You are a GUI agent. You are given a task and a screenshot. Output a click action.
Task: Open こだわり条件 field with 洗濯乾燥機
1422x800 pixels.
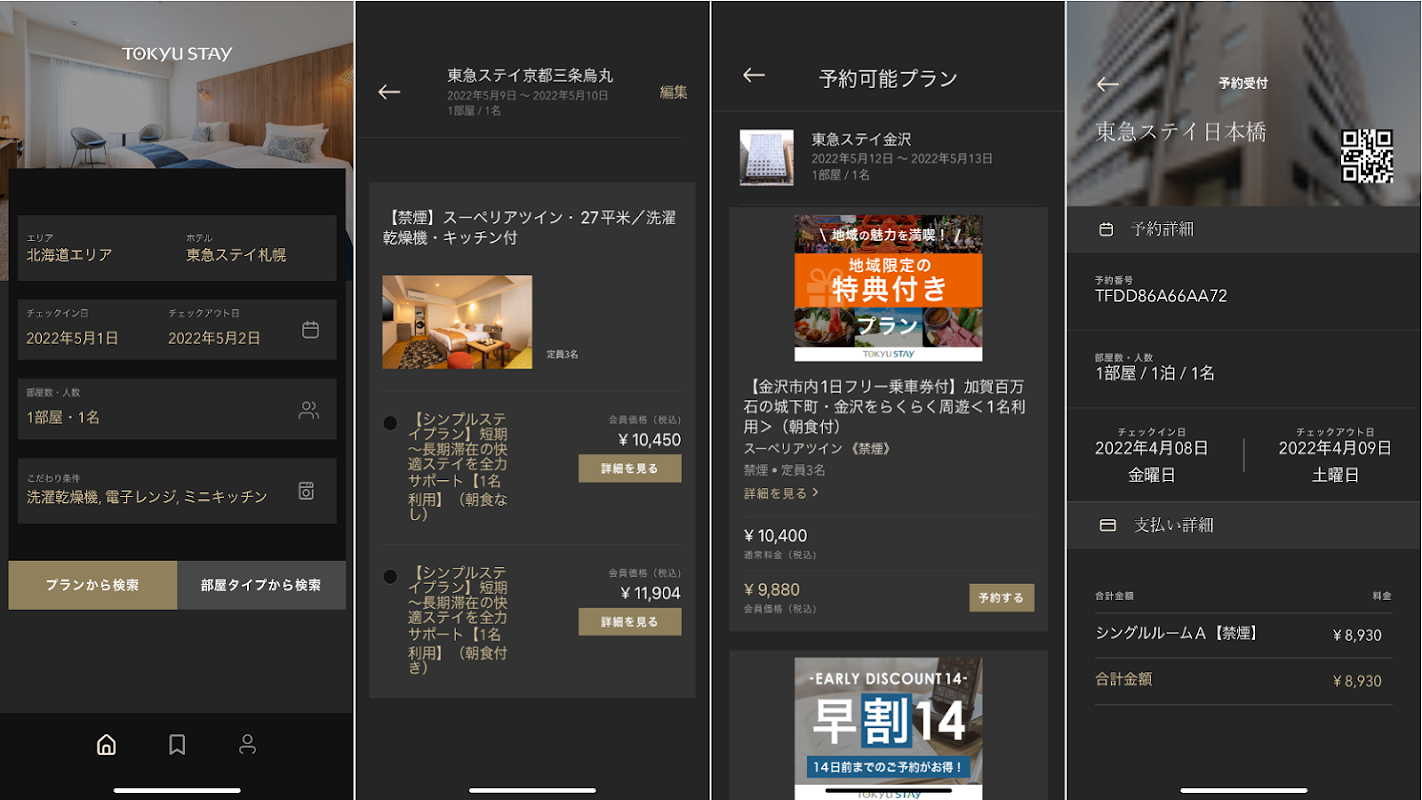coord(177,491)
